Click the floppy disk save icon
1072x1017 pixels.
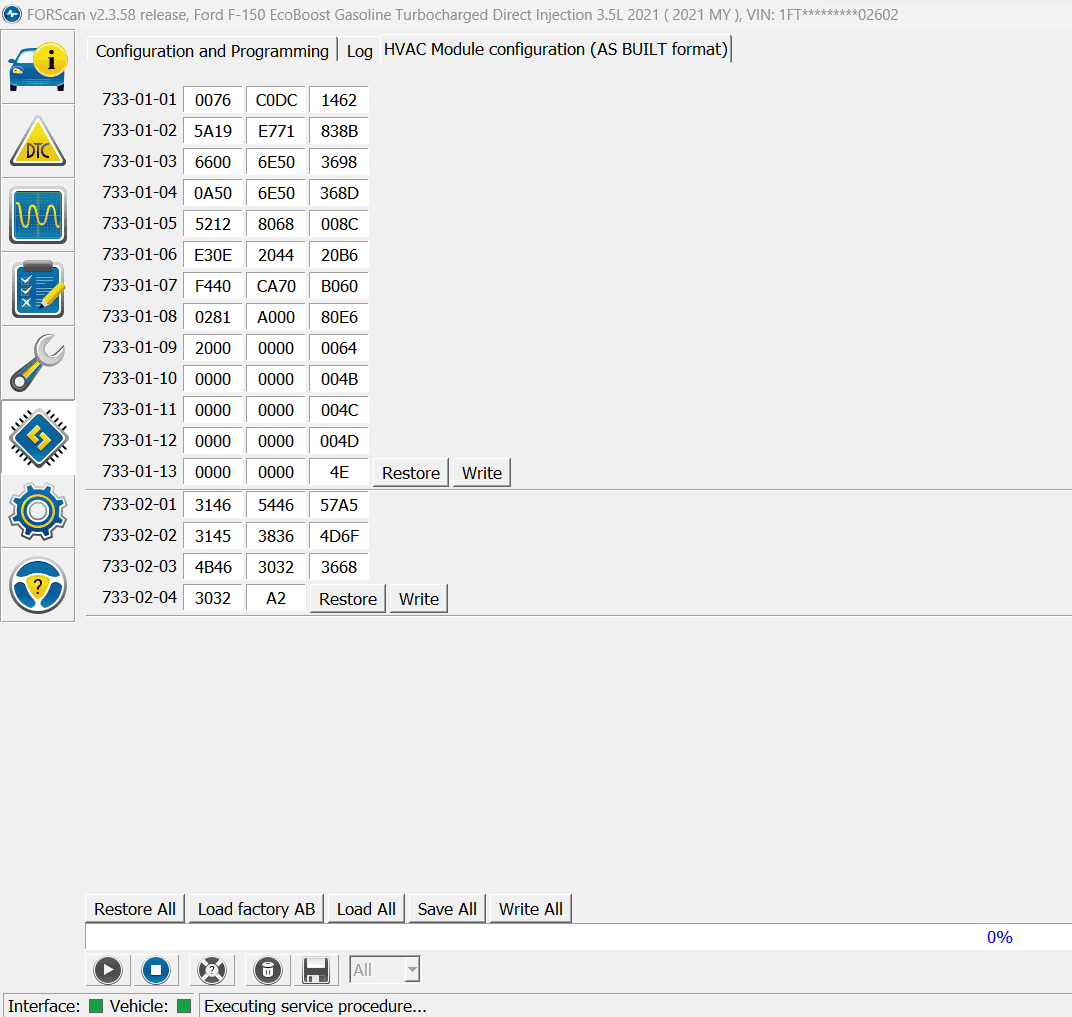316,970
